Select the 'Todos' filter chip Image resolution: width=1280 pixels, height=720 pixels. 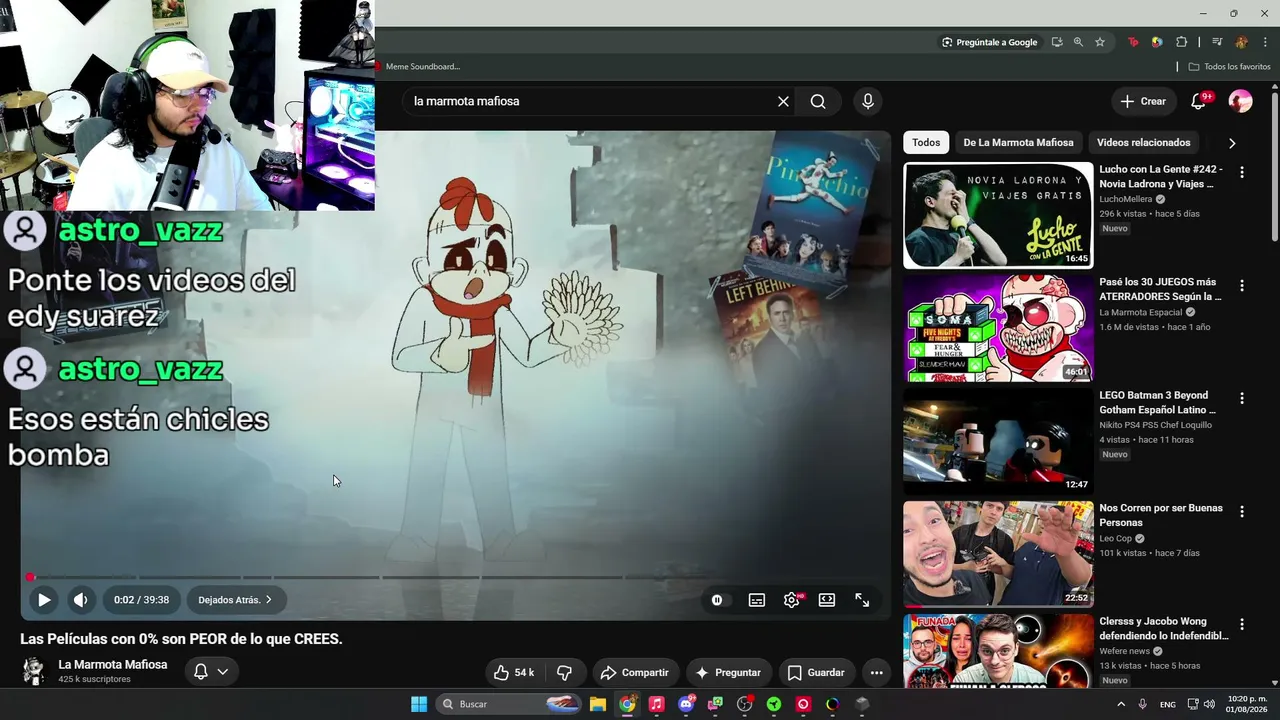926,143
